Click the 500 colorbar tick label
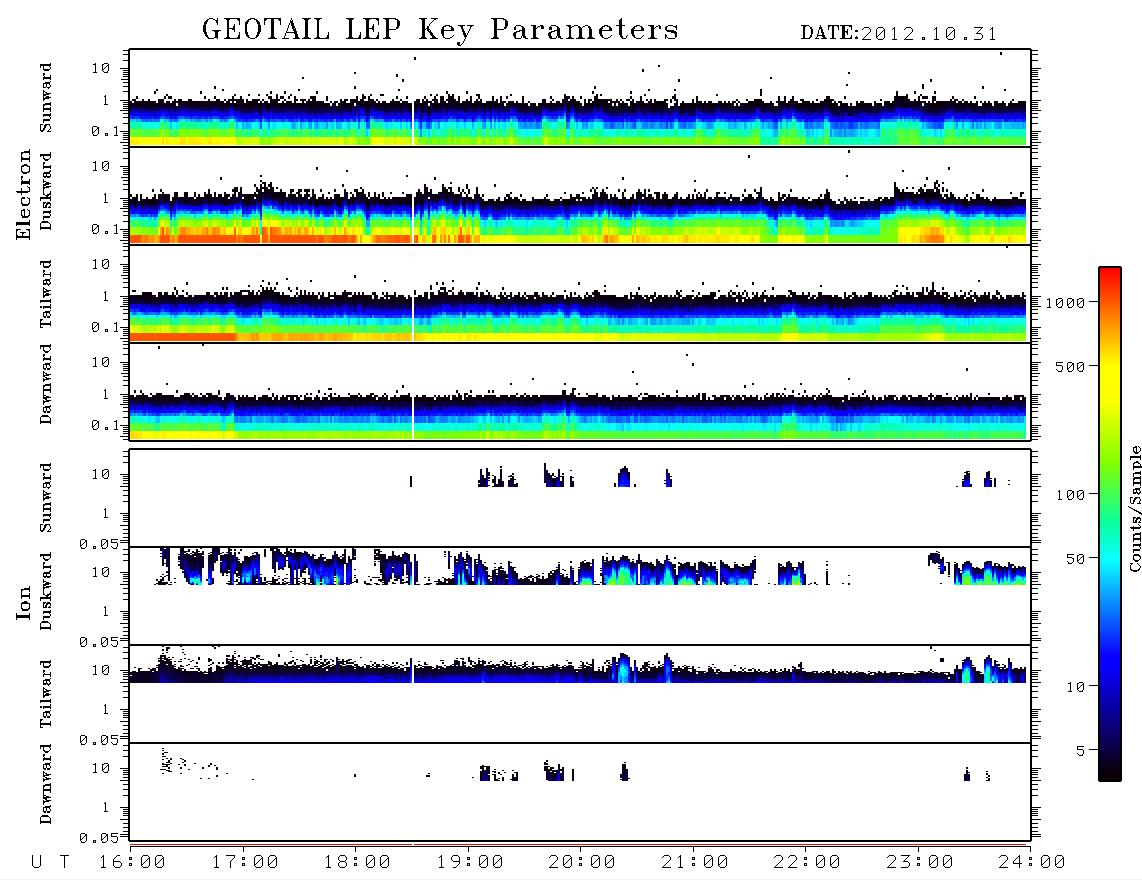1142x880 pixels. 1071,366
